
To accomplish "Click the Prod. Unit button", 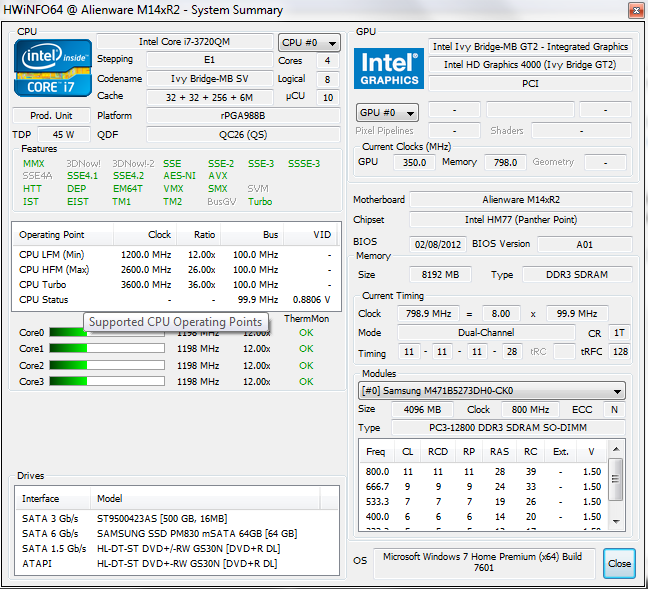I will click(51, 115).
